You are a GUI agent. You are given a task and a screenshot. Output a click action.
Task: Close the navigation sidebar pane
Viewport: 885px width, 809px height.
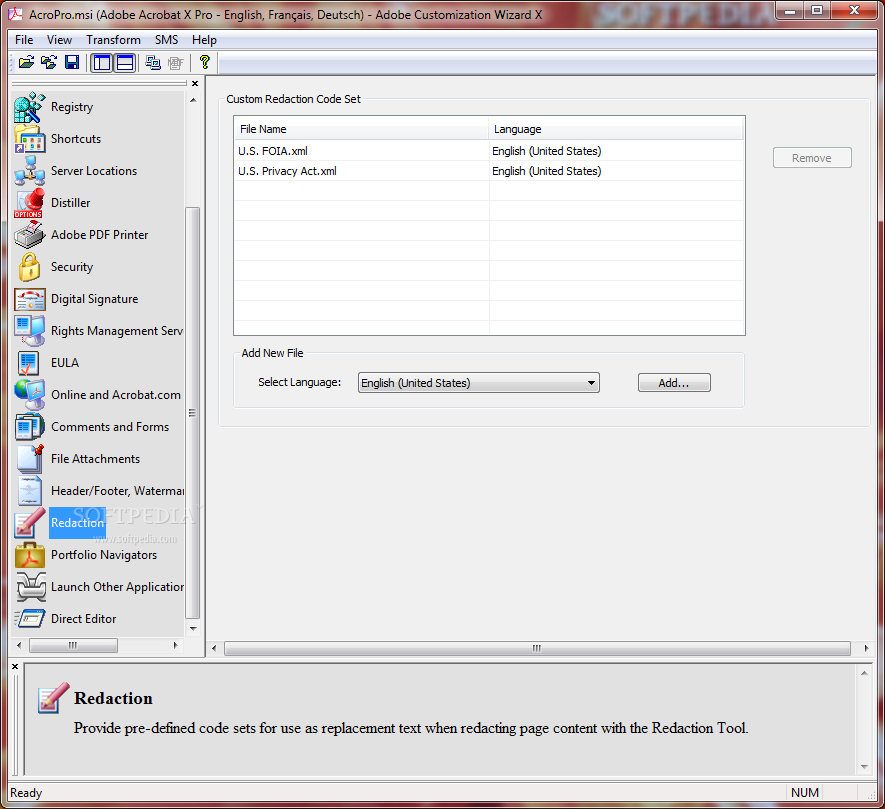click(195, 84)
